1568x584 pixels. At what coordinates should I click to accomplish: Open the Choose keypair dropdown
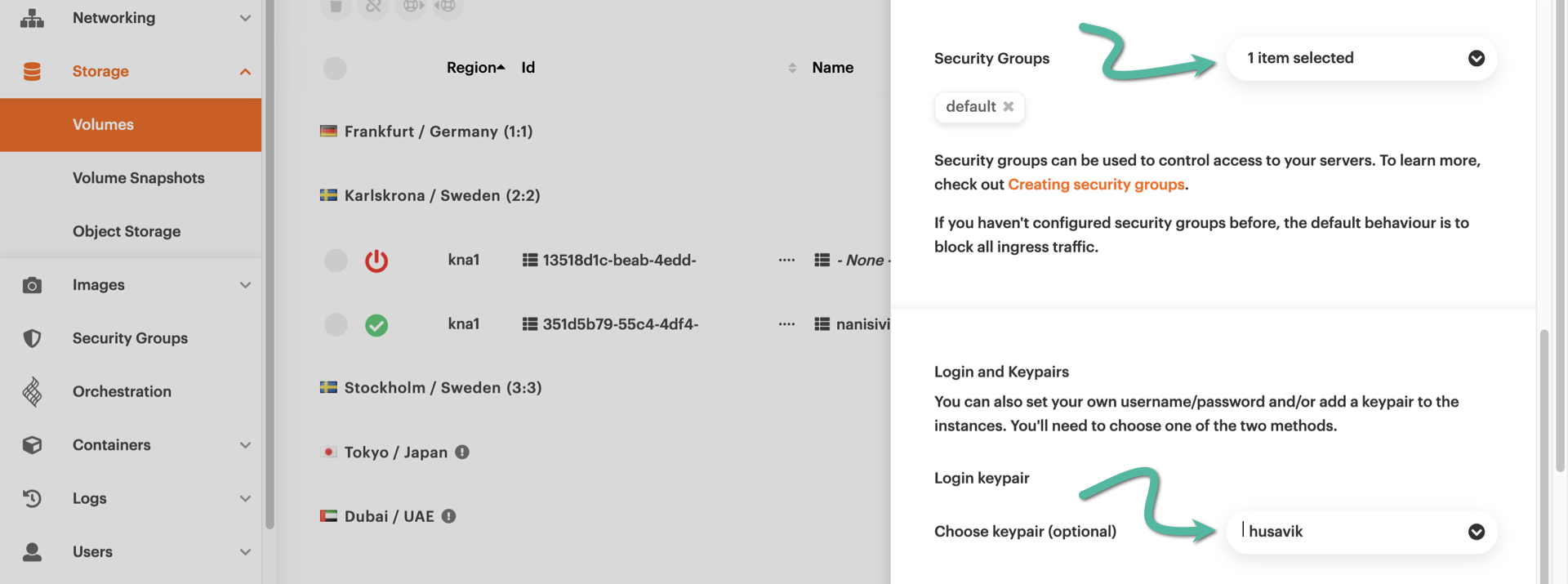point(1361,531)
